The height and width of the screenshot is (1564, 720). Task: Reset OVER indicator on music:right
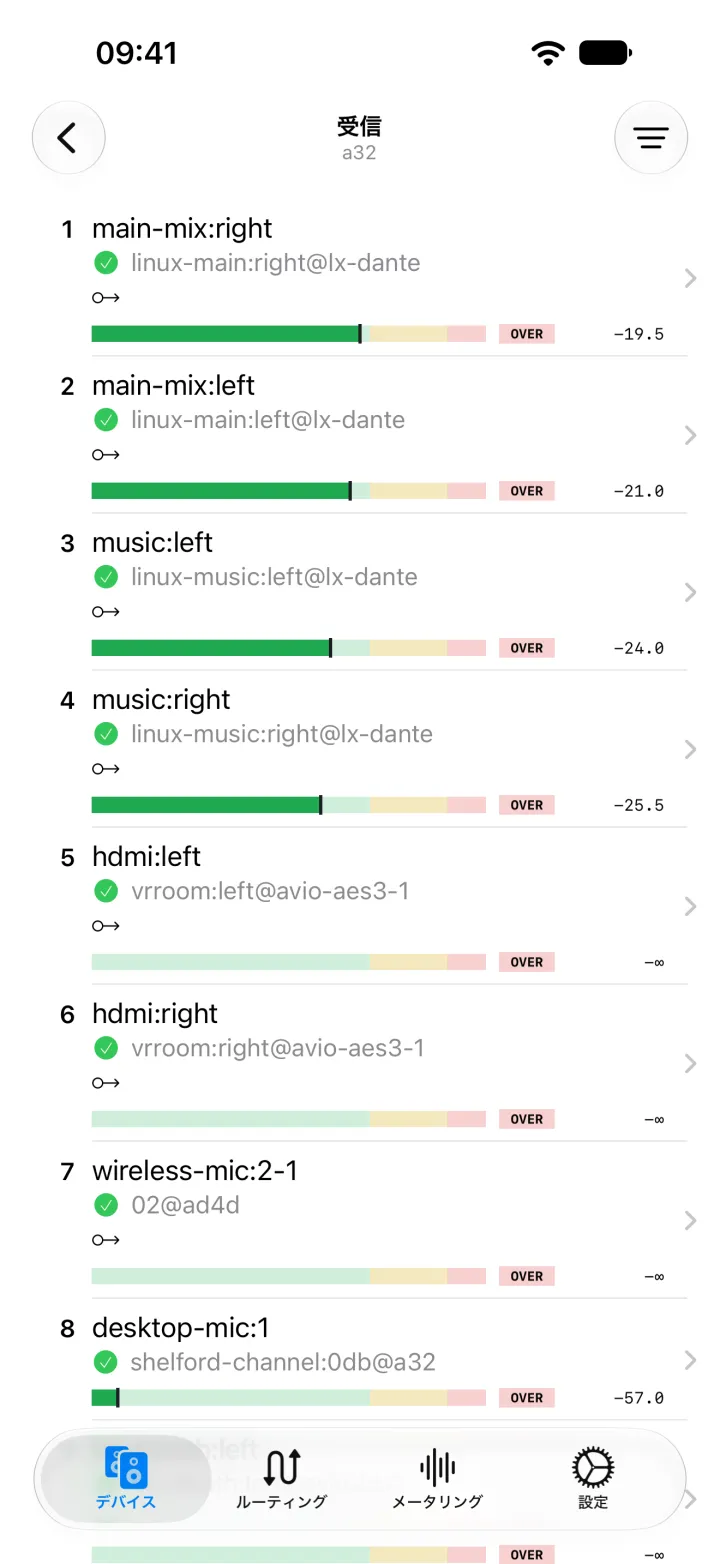527,805
